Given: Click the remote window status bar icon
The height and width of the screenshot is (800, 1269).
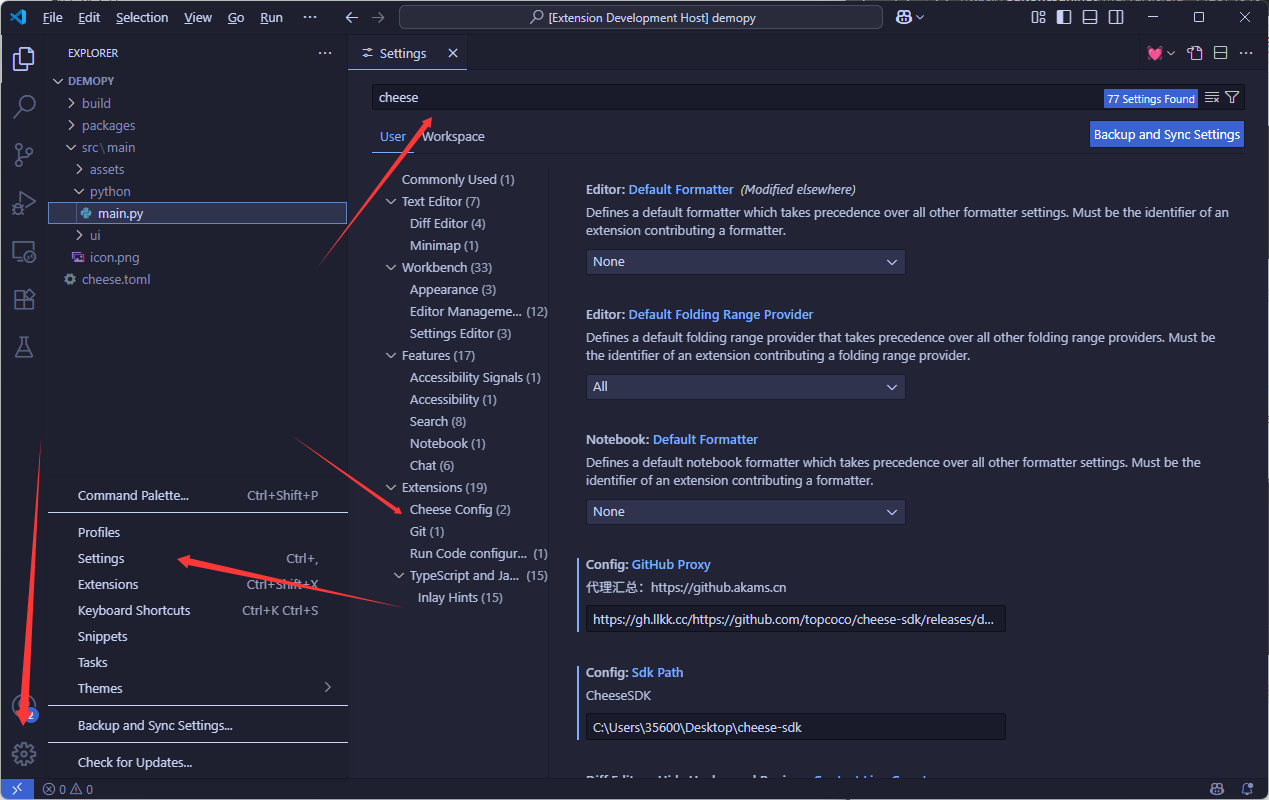Looking at the screenshot, I should tap(17, 789).
